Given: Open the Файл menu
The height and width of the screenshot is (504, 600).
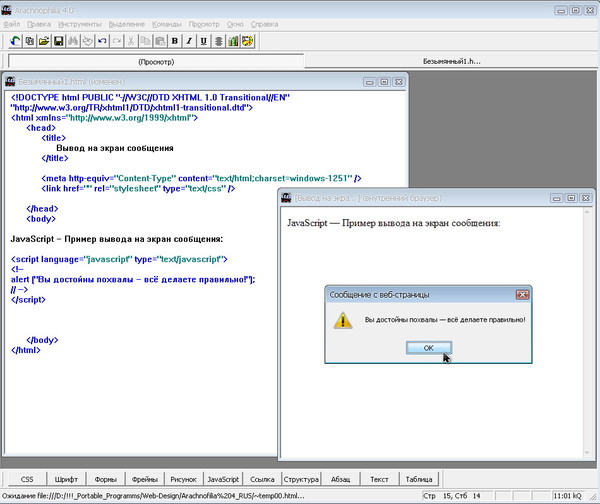Looking at the screenshot, I should click(x=12, y=24).
